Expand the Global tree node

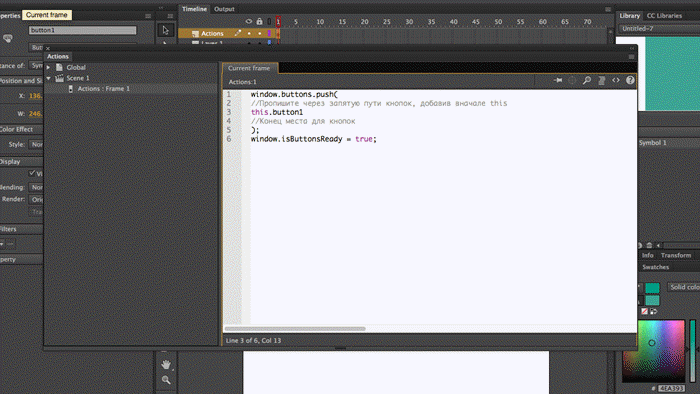49,67
